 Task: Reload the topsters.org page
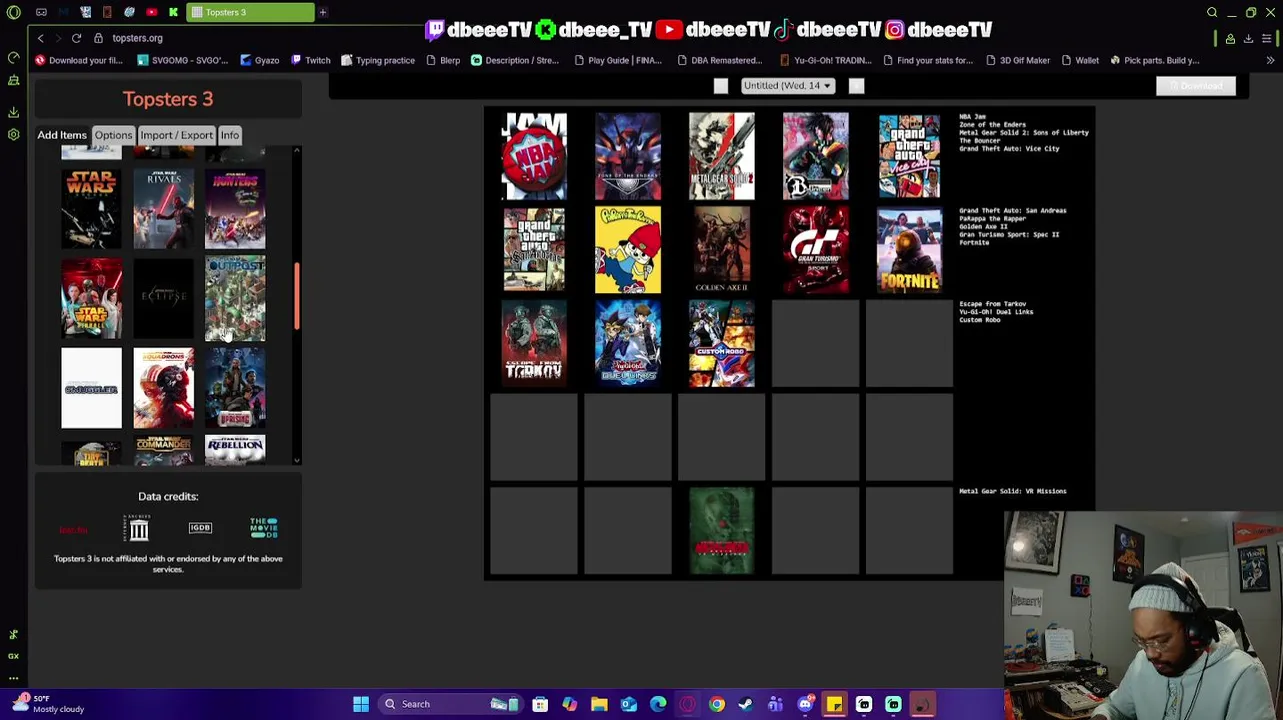76,38
